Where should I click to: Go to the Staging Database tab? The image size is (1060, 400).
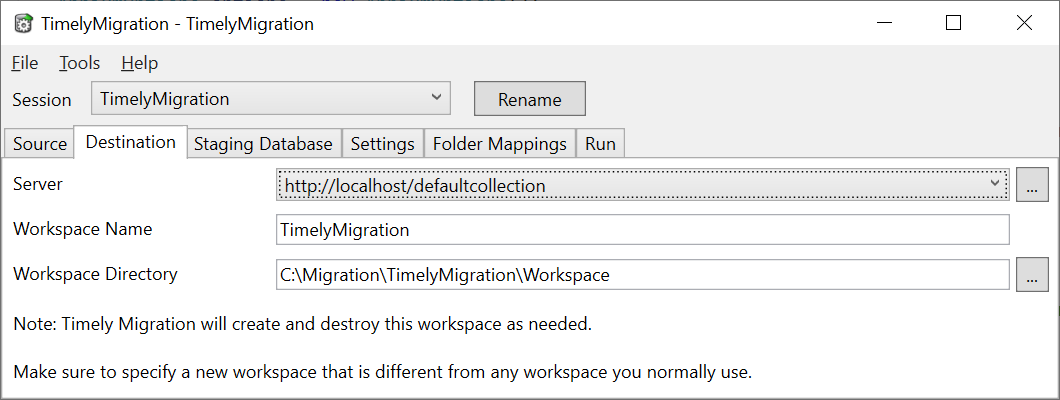(x=264, y=144)
